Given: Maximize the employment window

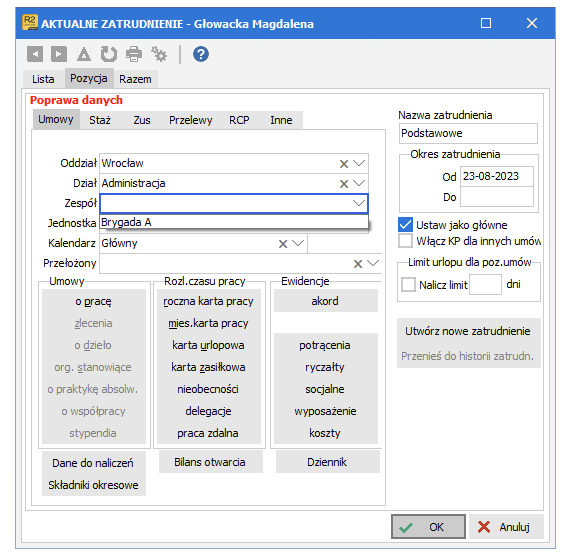Looking at the screenshot, I should 486,23.
